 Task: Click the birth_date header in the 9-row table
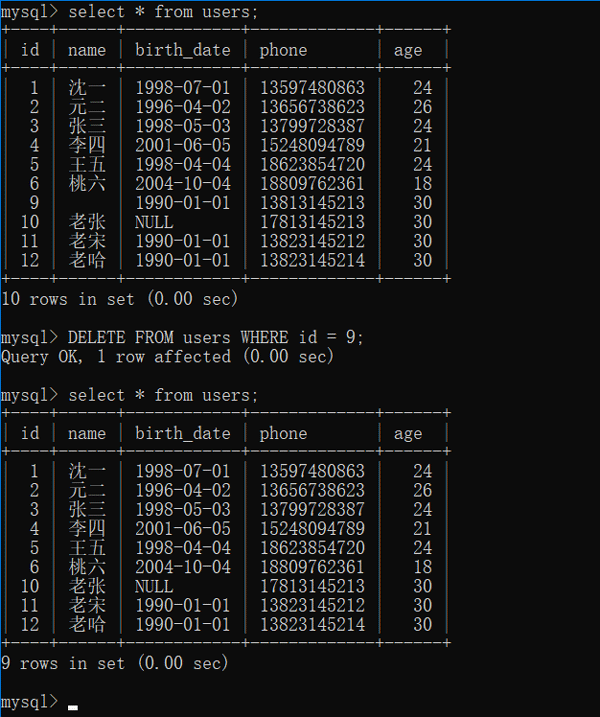183,433
